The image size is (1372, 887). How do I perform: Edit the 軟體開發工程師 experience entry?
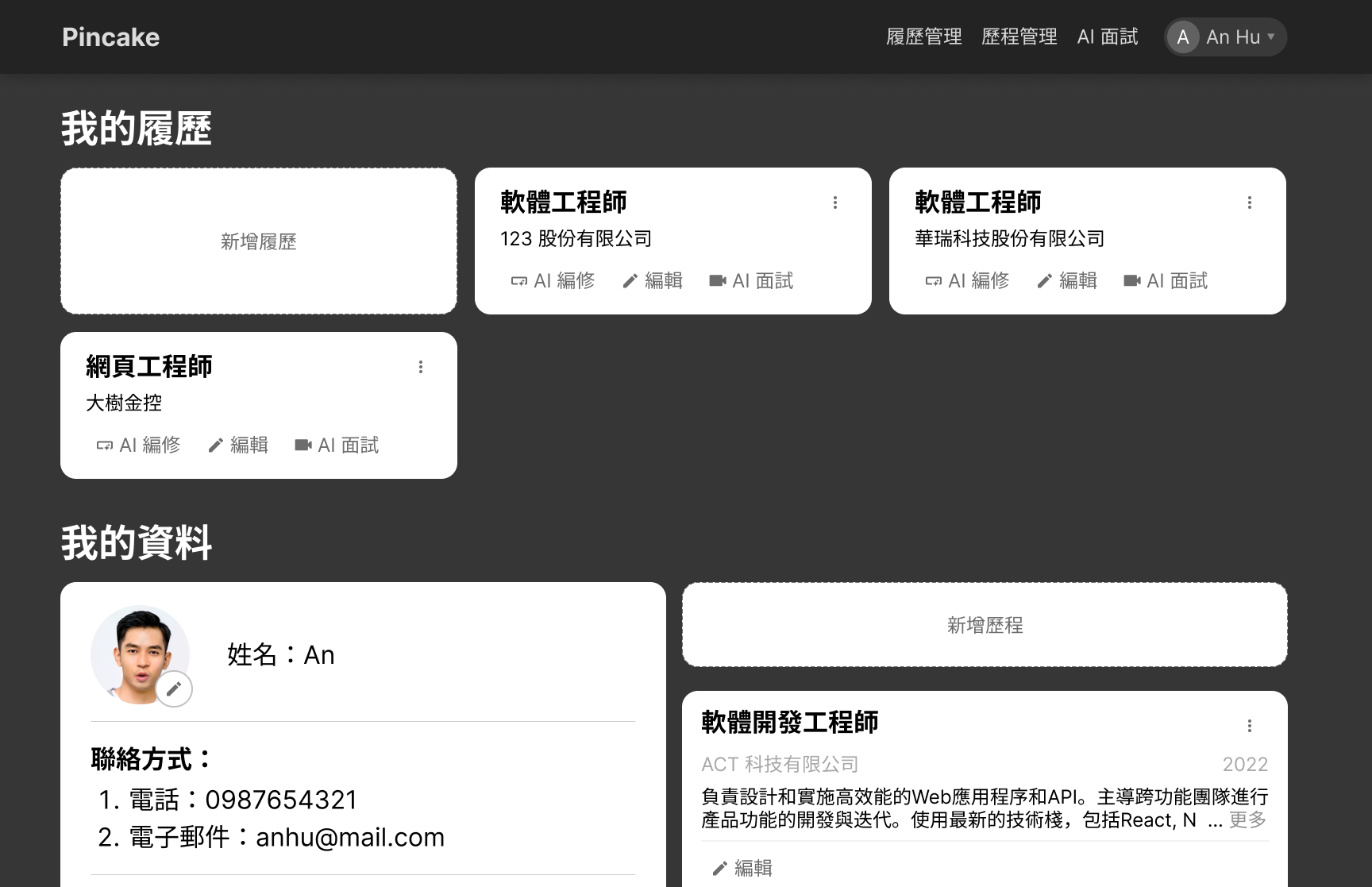tap(742, 868)
